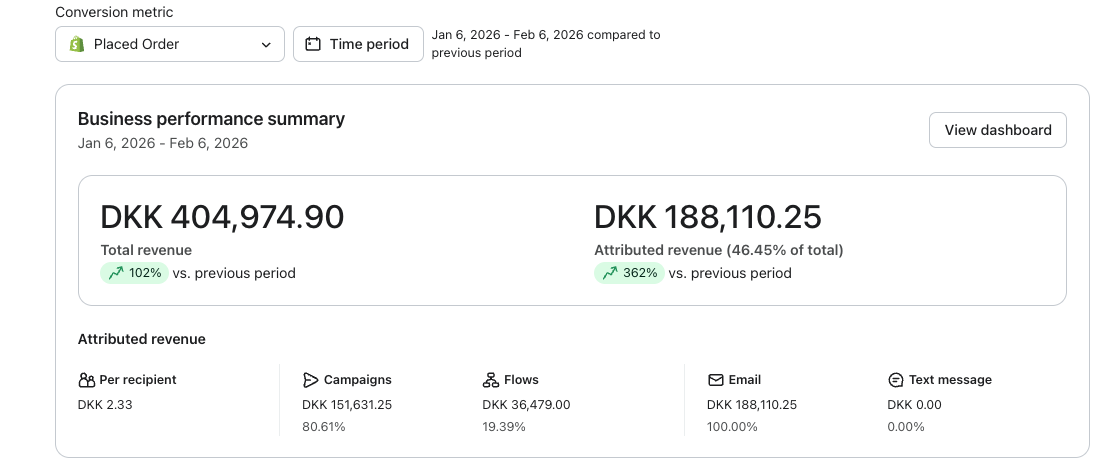Click the Text message value DKK 0.00
1117x469 pixels.
click(x=914, y=405)
